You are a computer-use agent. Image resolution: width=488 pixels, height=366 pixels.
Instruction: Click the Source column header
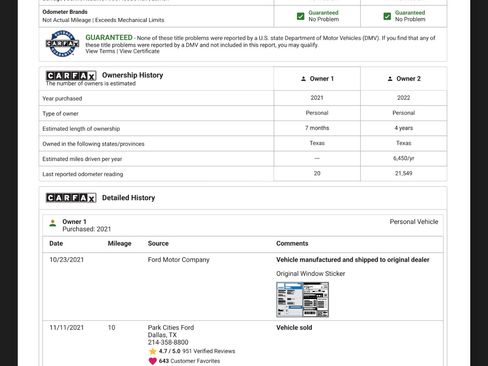pyautogui.click(x=158, y=244)
